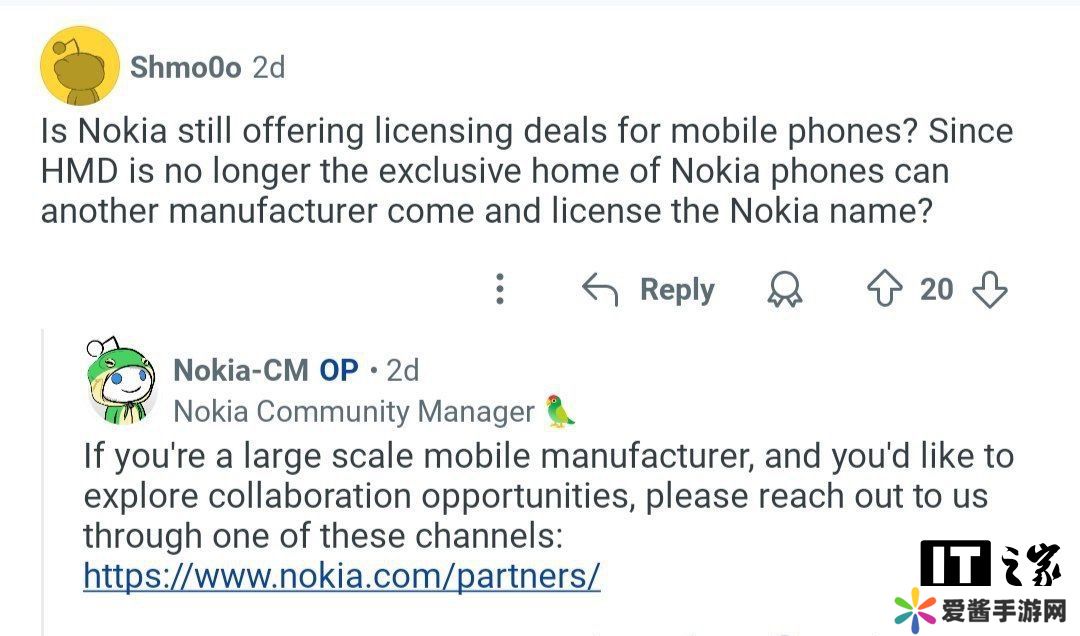The width and height of the screenshot is (1080, 636).
Task: Open the nokia.com/partners link
Action: pyautogui.click(x=341, y=576)
